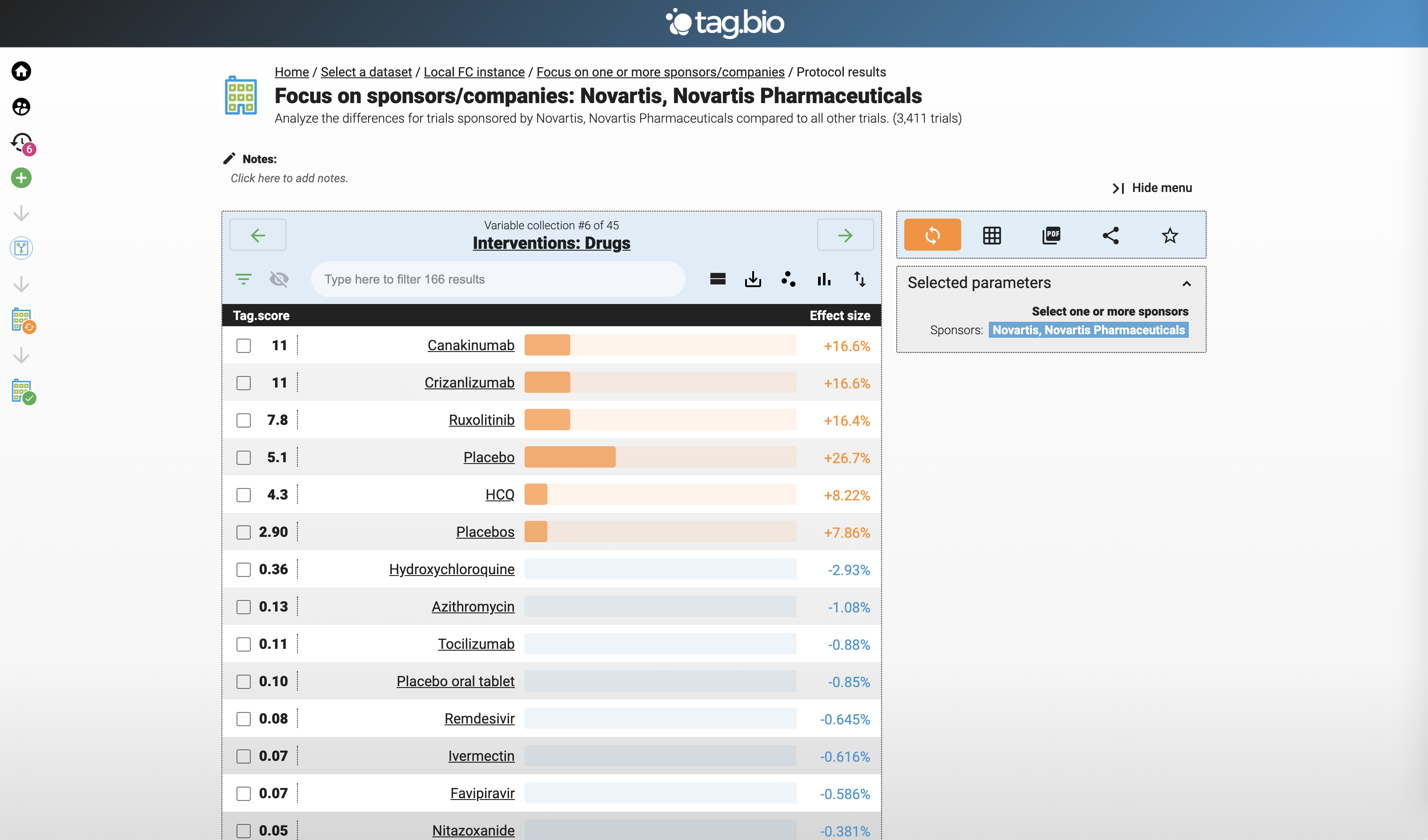
Task: Open Select a dataset breadcrumb link
Action: pos(366,72)
